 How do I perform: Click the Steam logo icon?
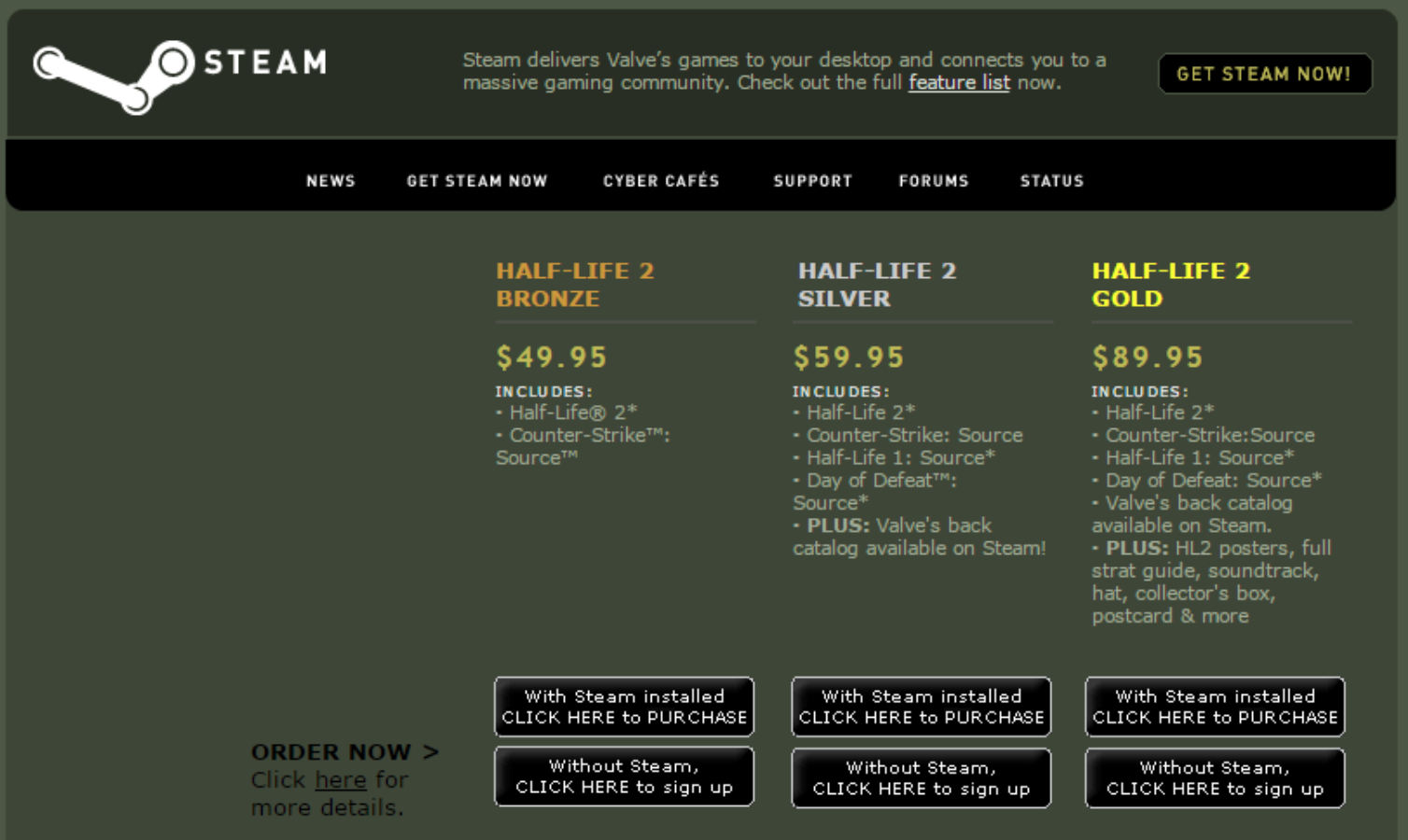pyautogui.click(x=112, y=75)
